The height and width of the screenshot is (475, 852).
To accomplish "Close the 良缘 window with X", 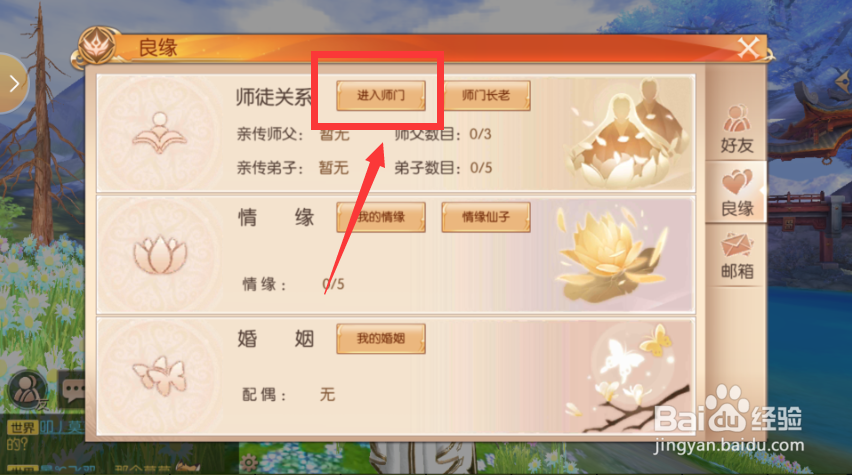I will [x=749, y=48].
